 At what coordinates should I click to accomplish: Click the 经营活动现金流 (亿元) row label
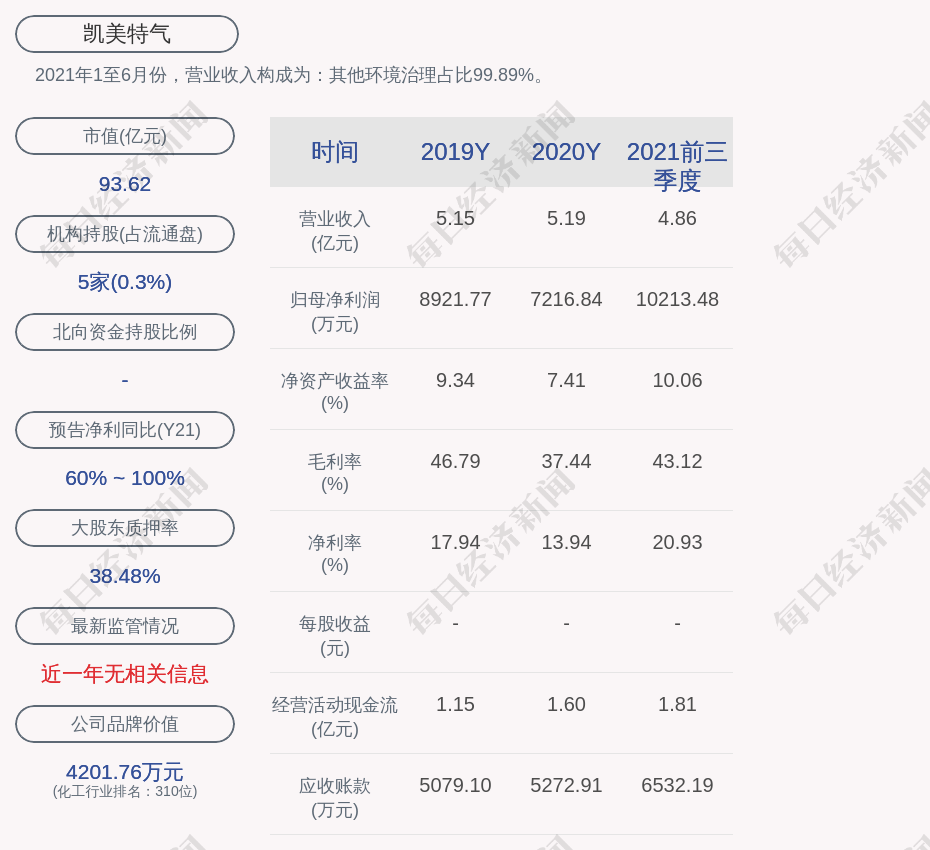pyautogui.click(x=335, y=717)
